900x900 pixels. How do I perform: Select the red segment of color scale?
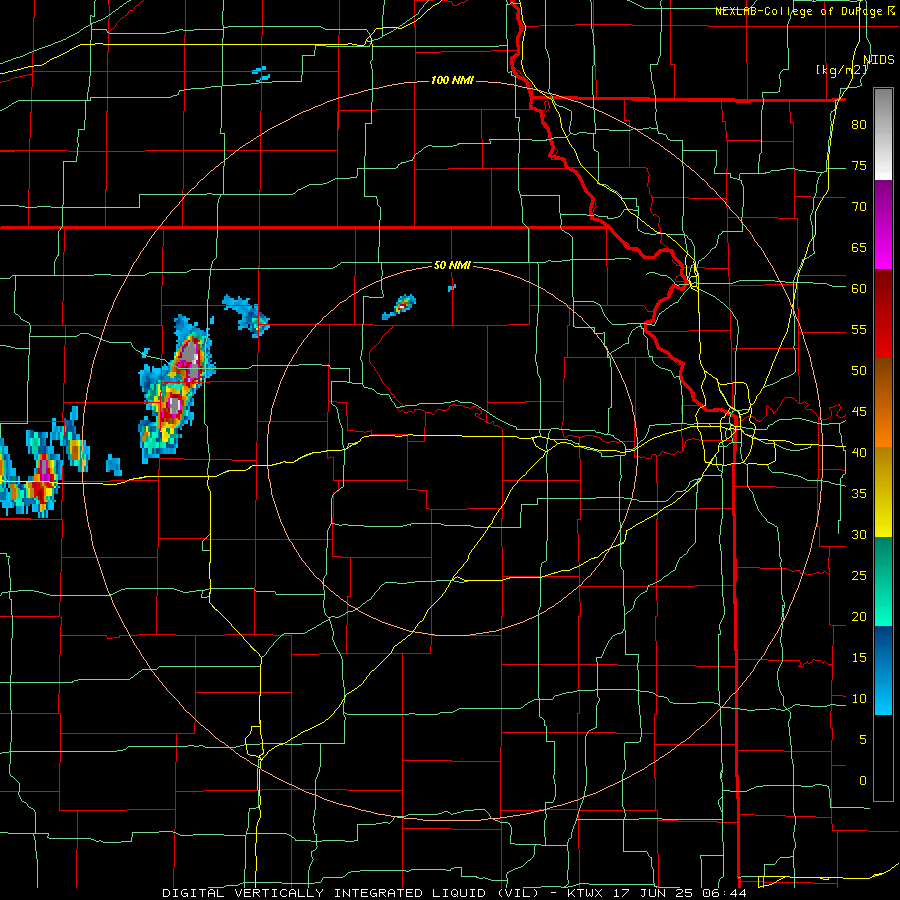pyautogui.click(x=883, y=313)
